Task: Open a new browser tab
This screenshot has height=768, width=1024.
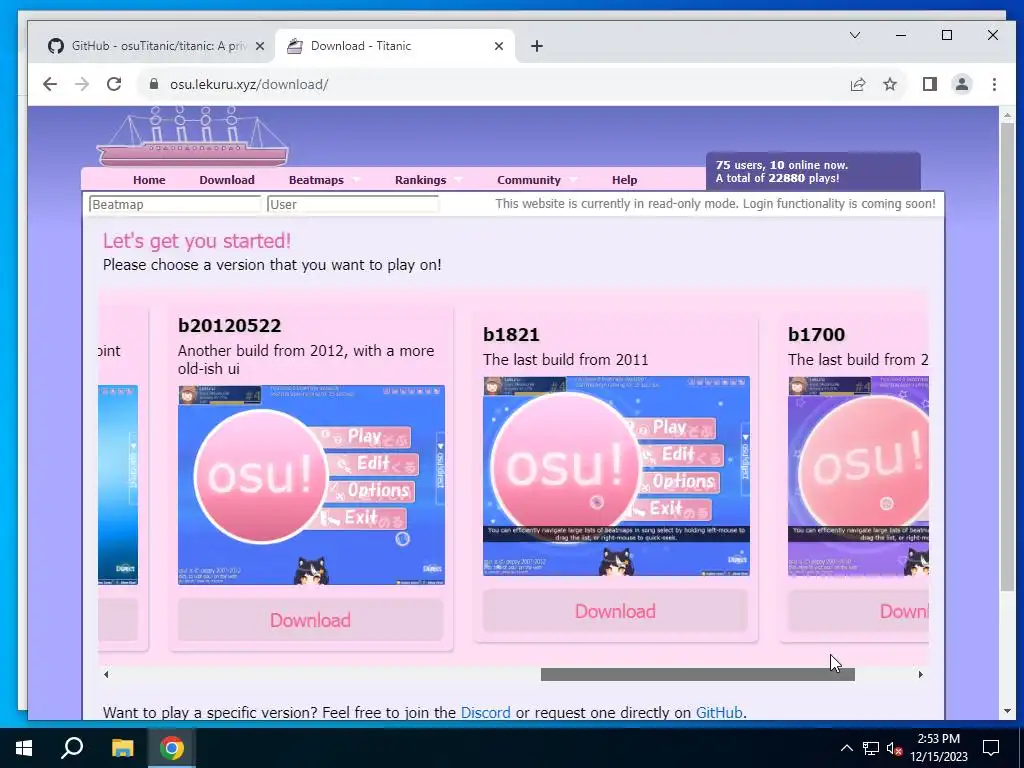Action: pyautogui.click(x=536, y=46)
